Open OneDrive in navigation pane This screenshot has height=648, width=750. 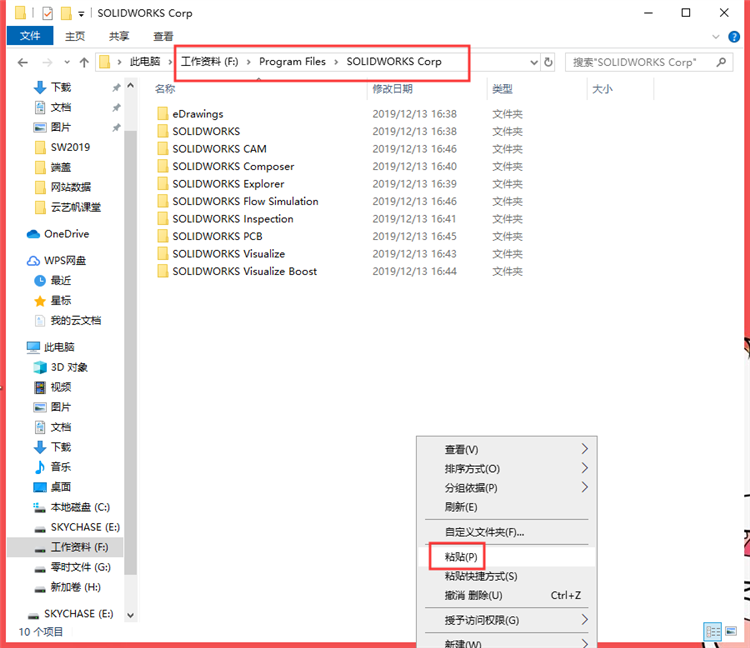[x=66, y=234]
